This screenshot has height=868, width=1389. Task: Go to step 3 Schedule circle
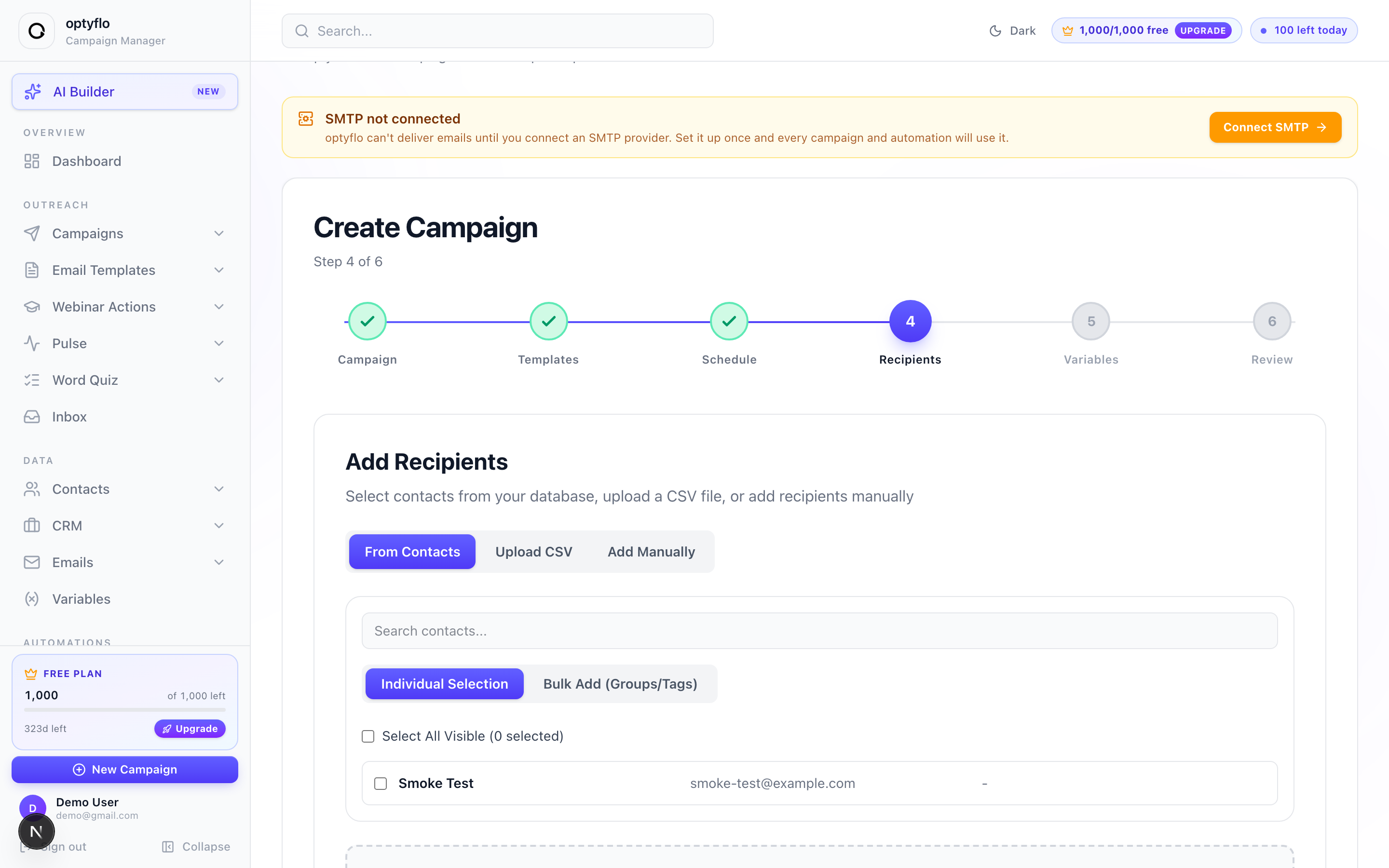[x=729, y=322]
